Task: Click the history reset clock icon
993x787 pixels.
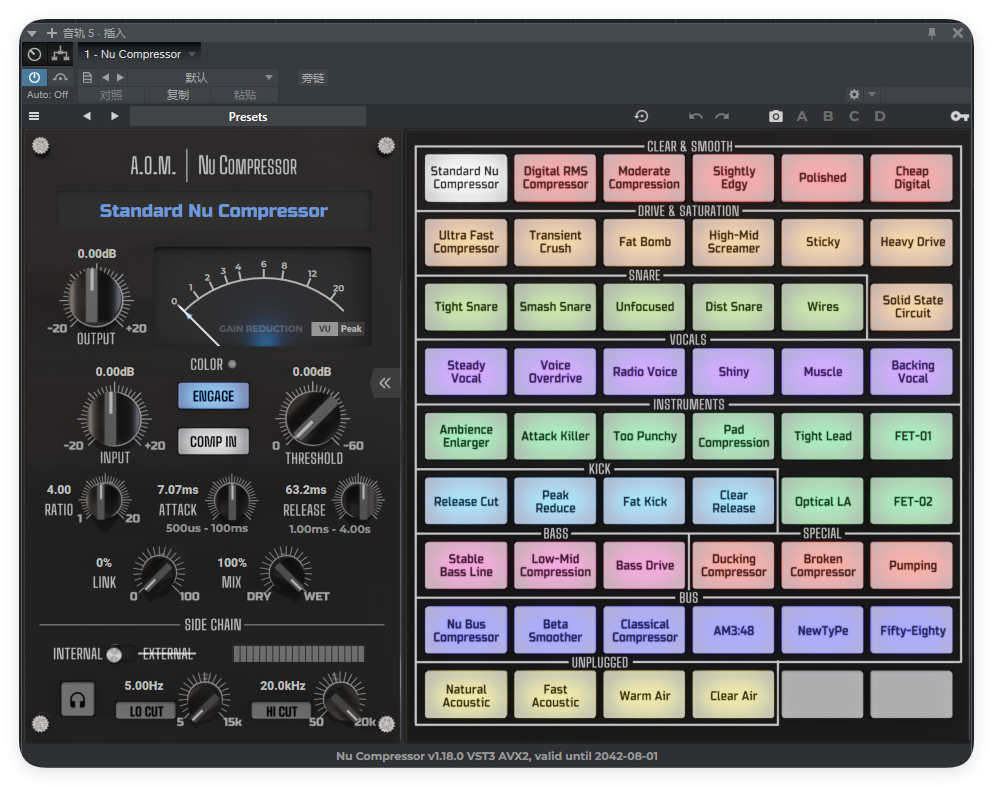Action: (641, 116)
